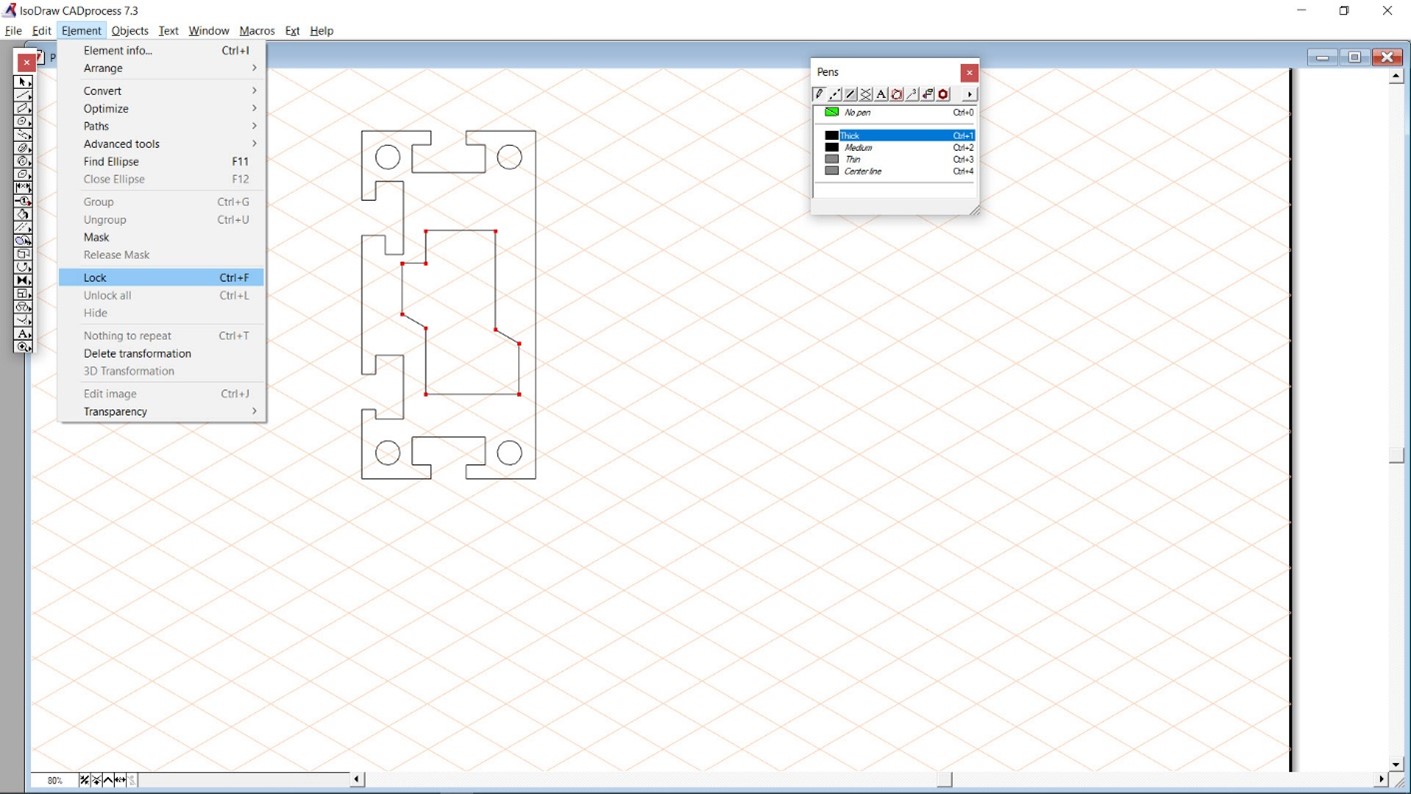1411x794 pixels.
Task: Choose the reflect mirror tool
Action: 23,281
